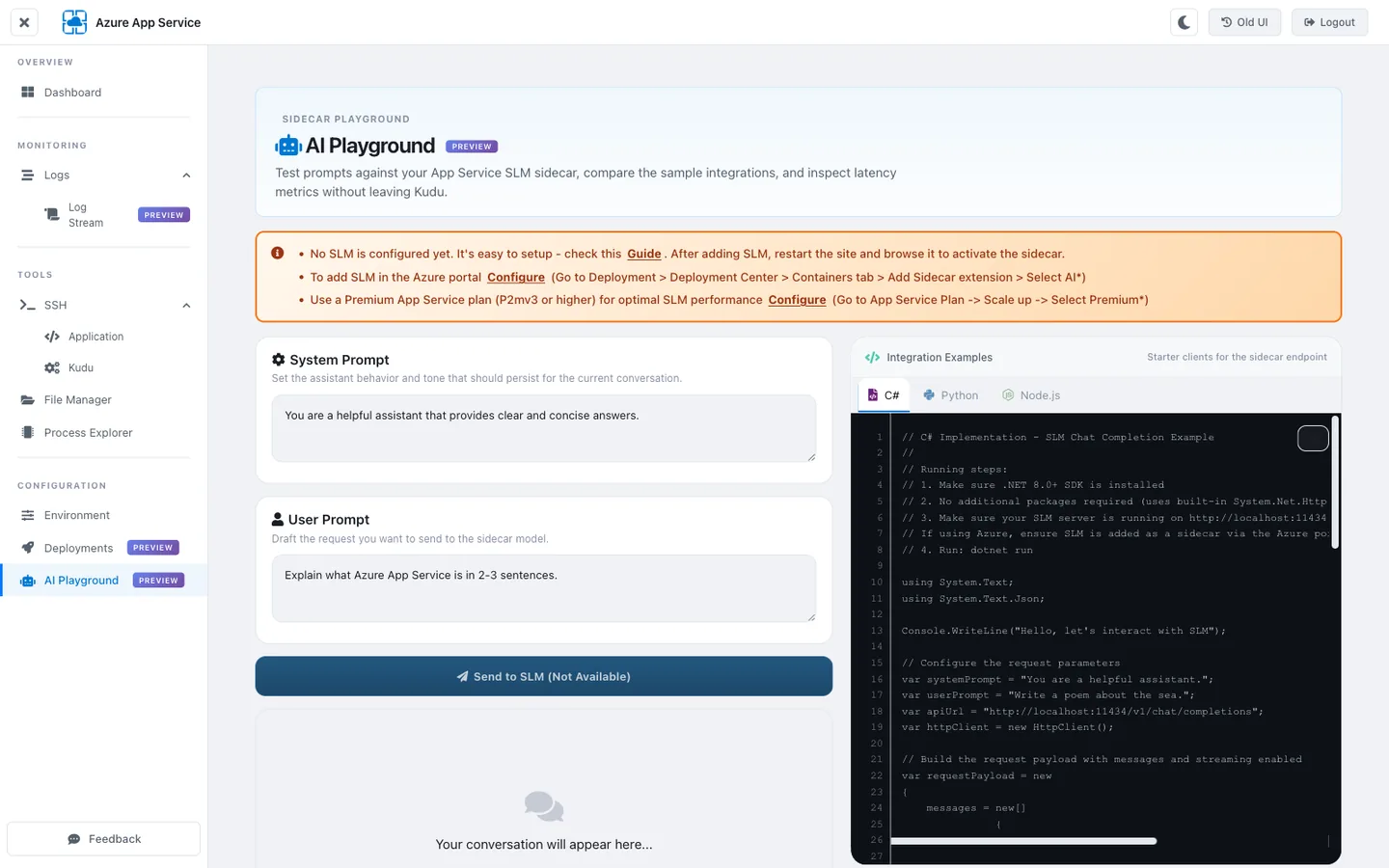
Task: Click into the System Prompt text area
Action: (x=544, y=428)
